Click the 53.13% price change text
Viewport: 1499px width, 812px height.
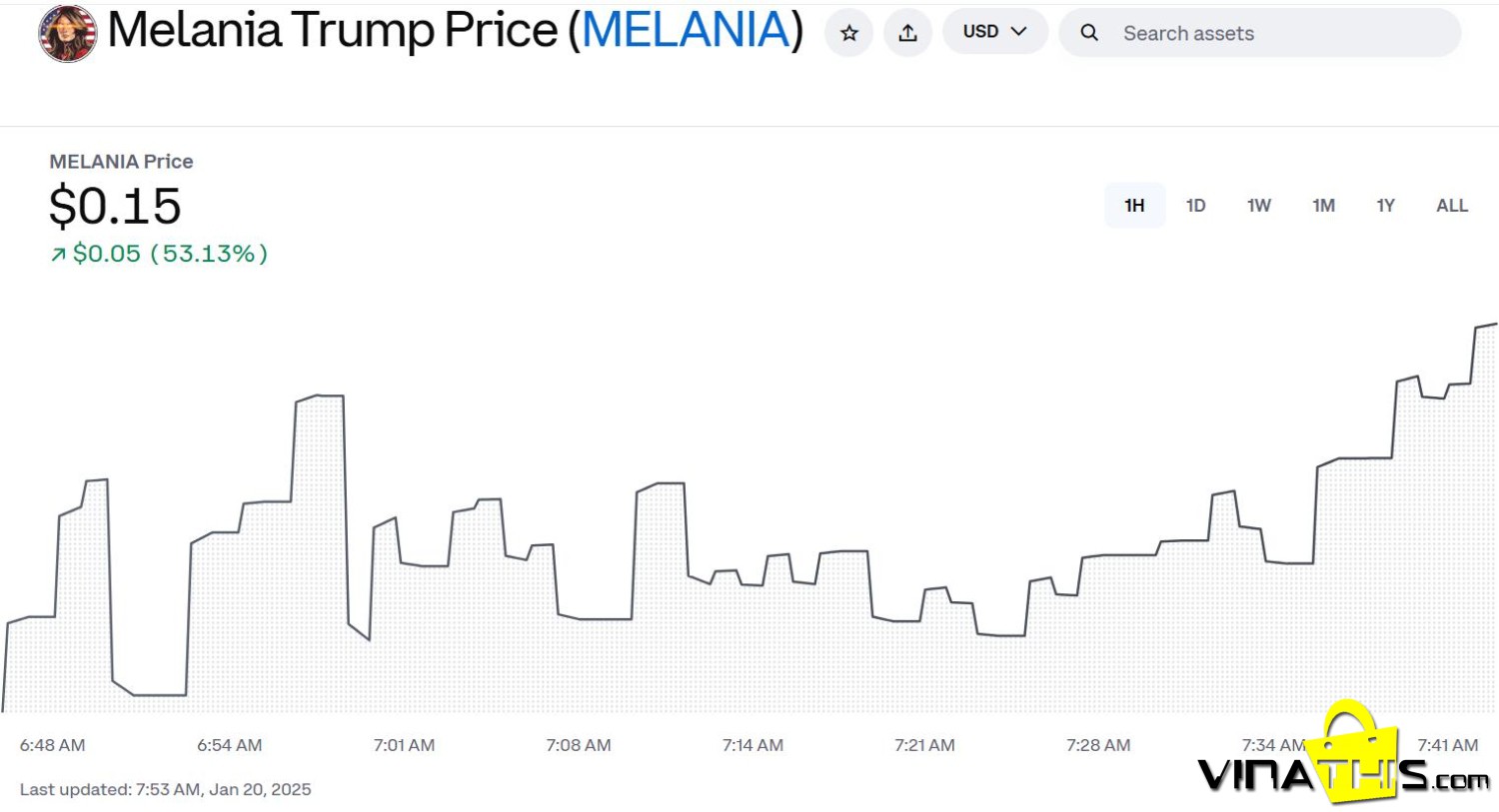tap(209, 254)
